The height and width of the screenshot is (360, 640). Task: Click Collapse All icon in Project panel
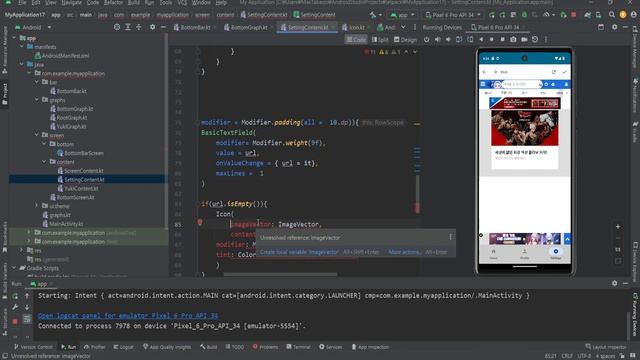139,27
